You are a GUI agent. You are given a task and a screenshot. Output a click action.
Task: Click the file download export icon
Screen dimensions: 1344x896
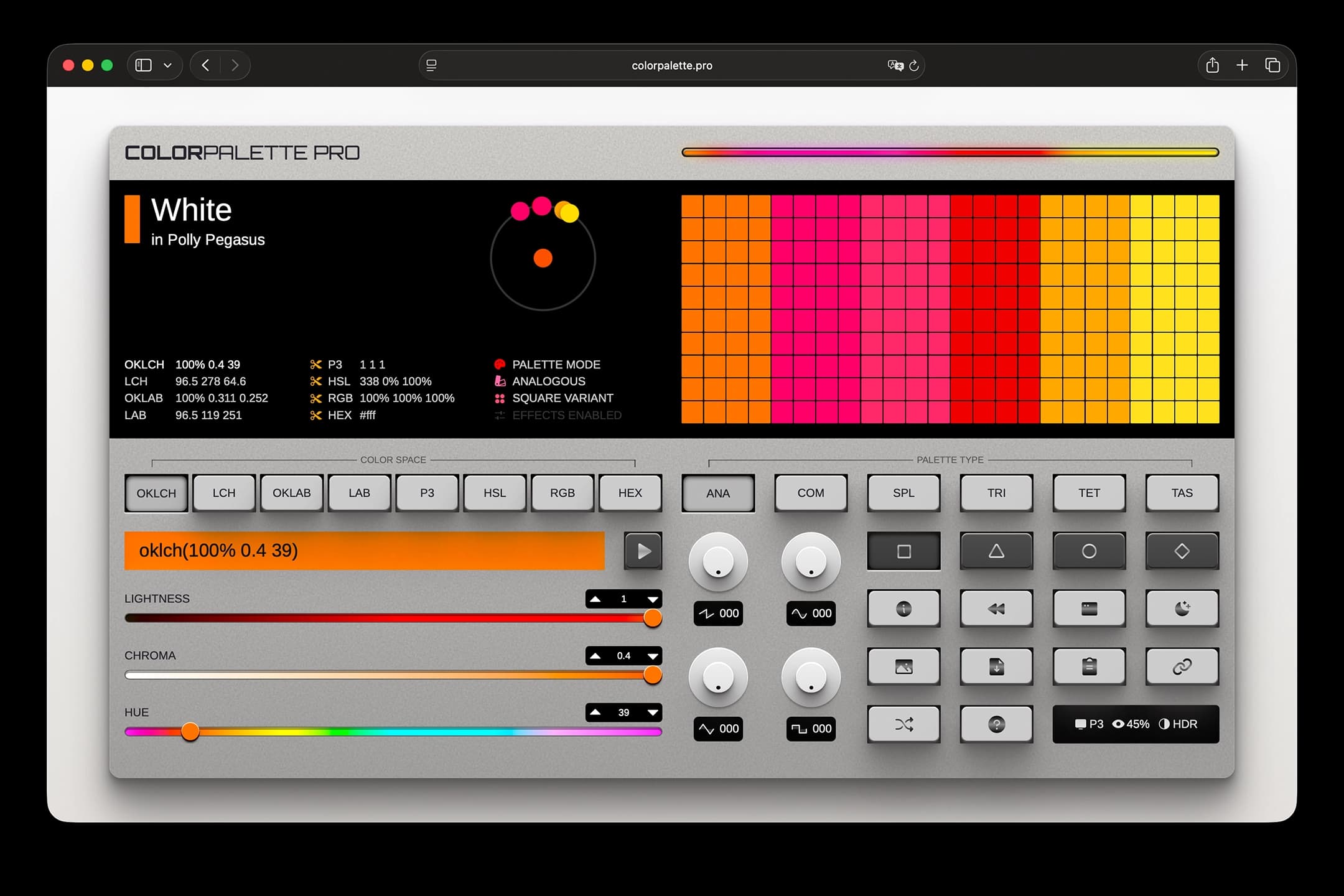click(x=996, y=666)
